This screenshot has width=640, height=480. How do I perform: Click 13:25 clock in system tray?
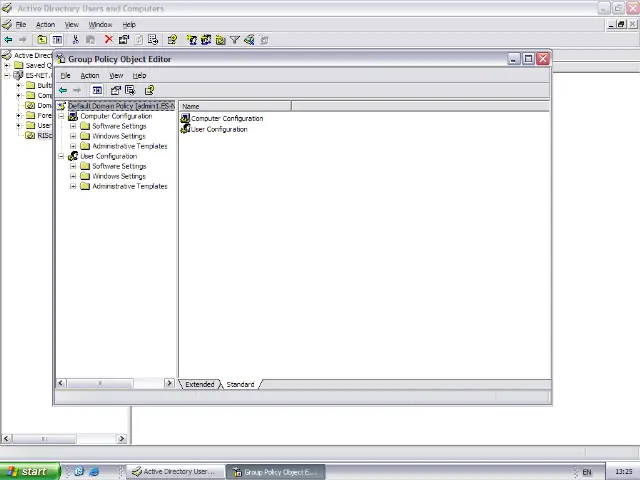pos(624,472)
